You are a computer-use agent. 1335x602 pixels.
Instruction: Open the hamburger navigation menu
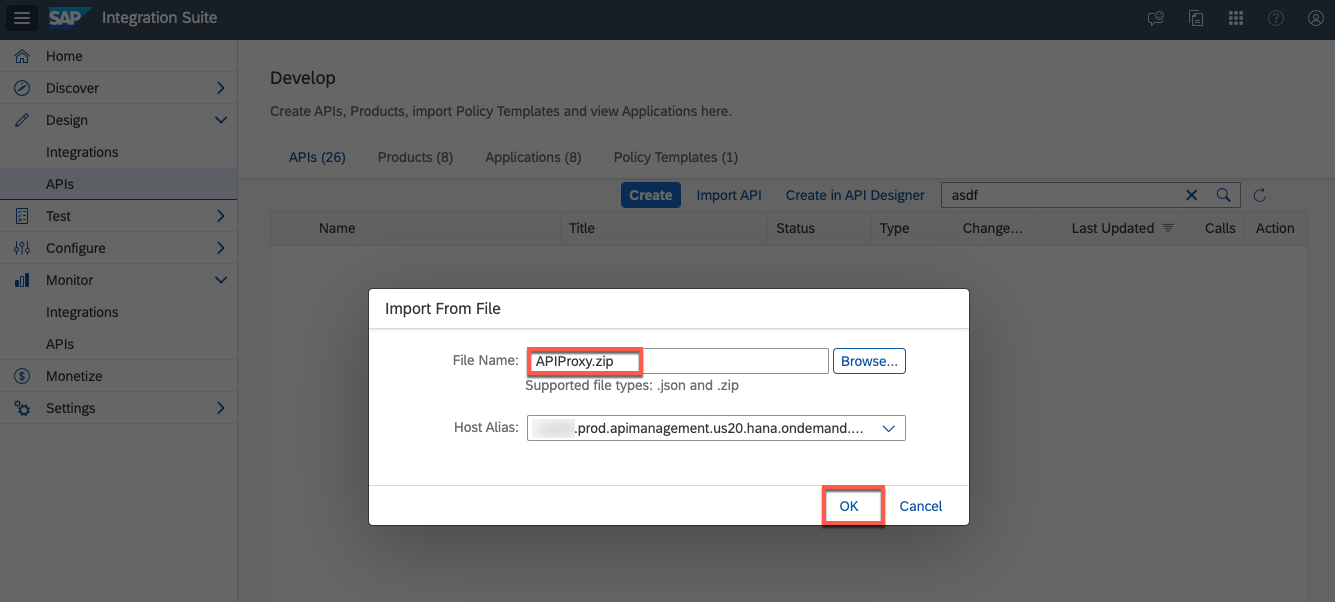tap(22, 18)
